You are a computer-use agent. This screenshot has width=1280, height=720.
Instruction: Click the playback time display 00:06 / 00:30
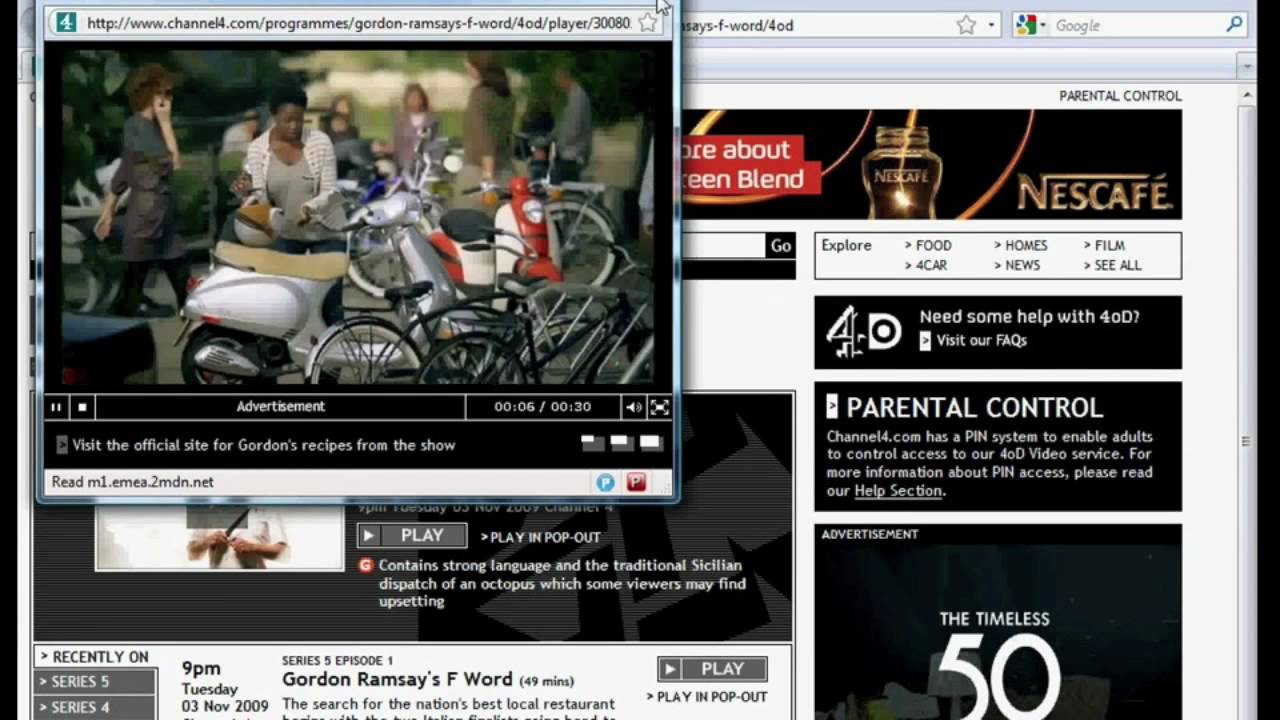click(543, 407)
